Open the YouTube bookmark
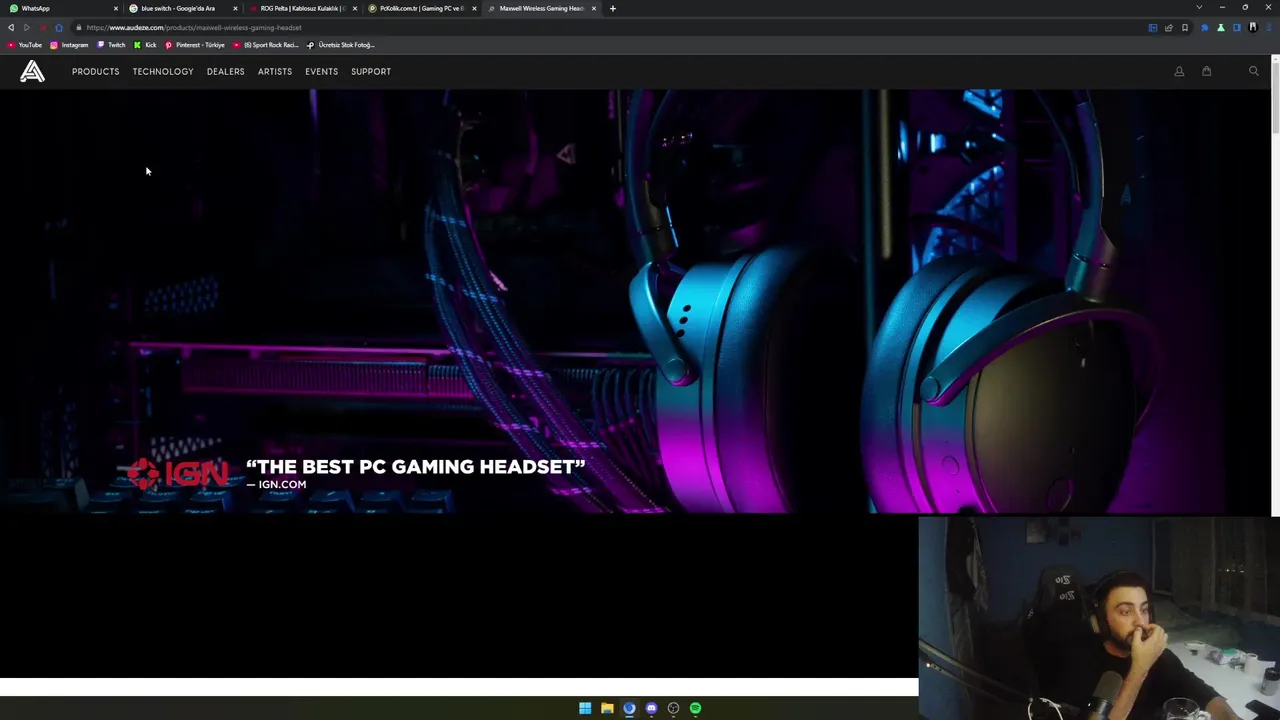Screen dimensions: 1280x720 click(x=25, y=45)
